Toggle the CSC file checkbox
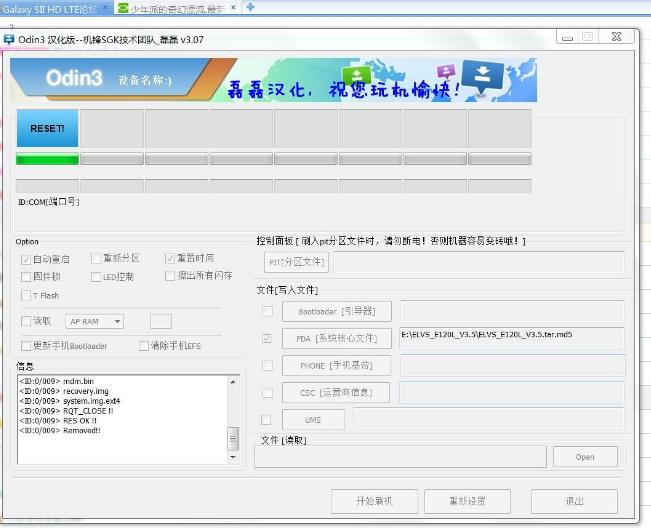 click(x=267, y=393)
